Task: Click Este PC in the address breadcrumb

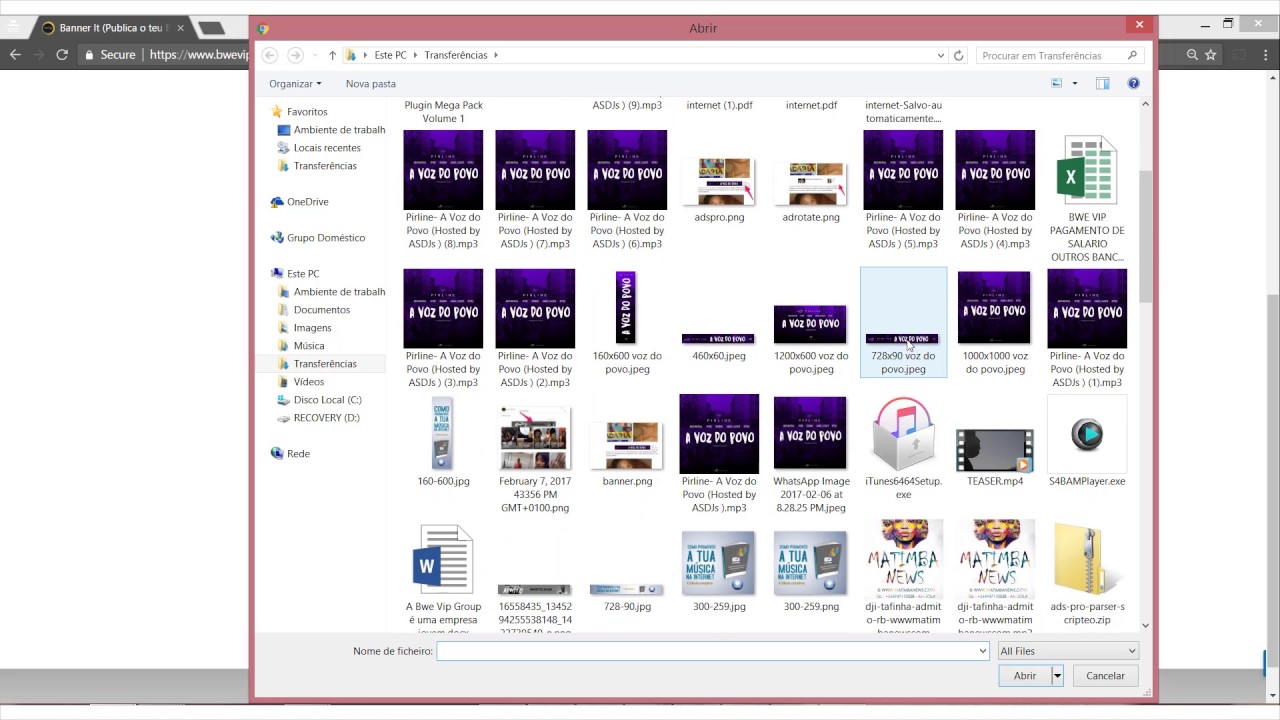Action: click(390, 56)
